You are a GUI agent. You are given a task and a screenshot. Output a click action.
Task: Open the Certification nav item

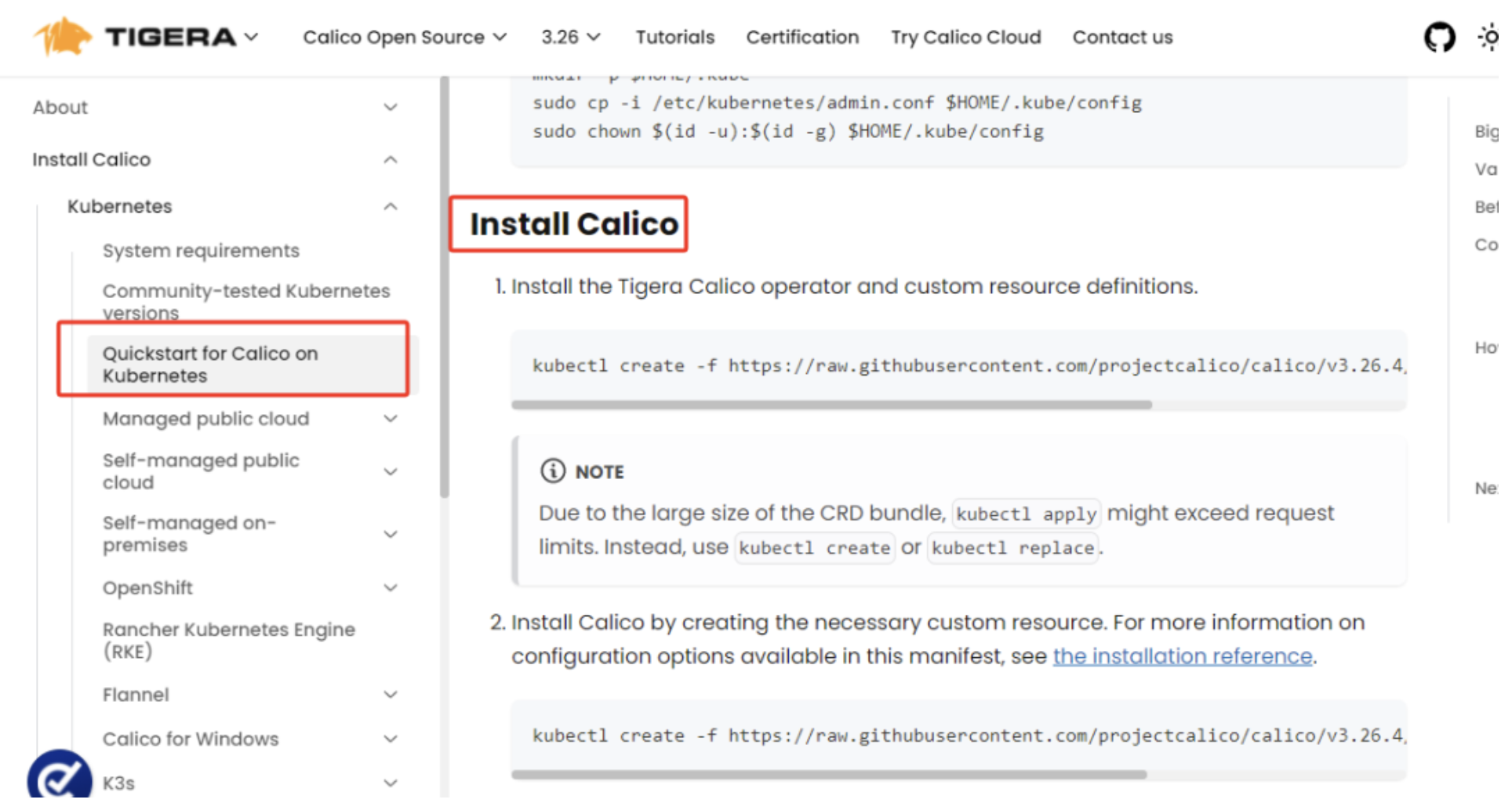pyautogui.click(x=801, y=37)
